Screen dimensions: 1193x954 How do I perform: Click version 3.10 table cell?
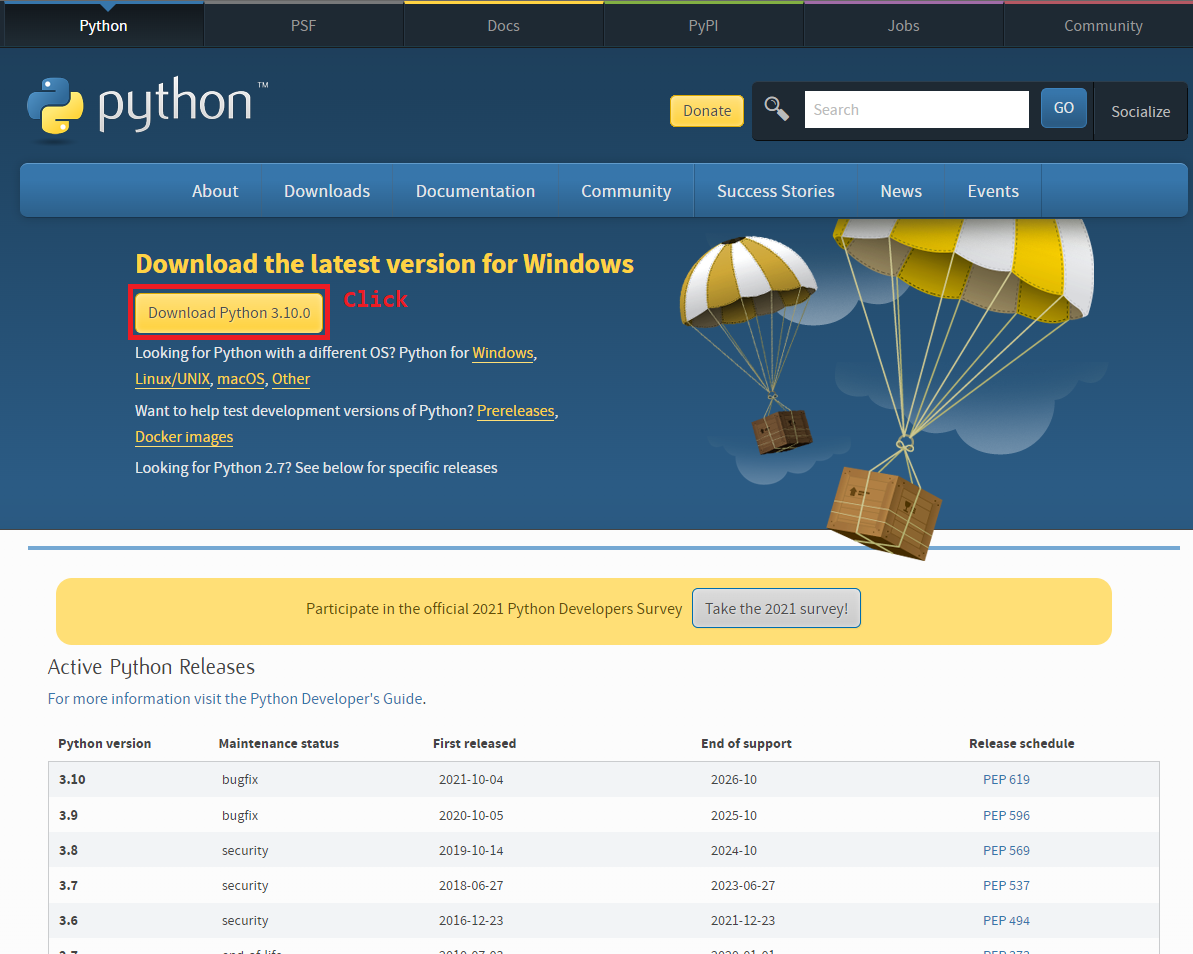[72, 779]
